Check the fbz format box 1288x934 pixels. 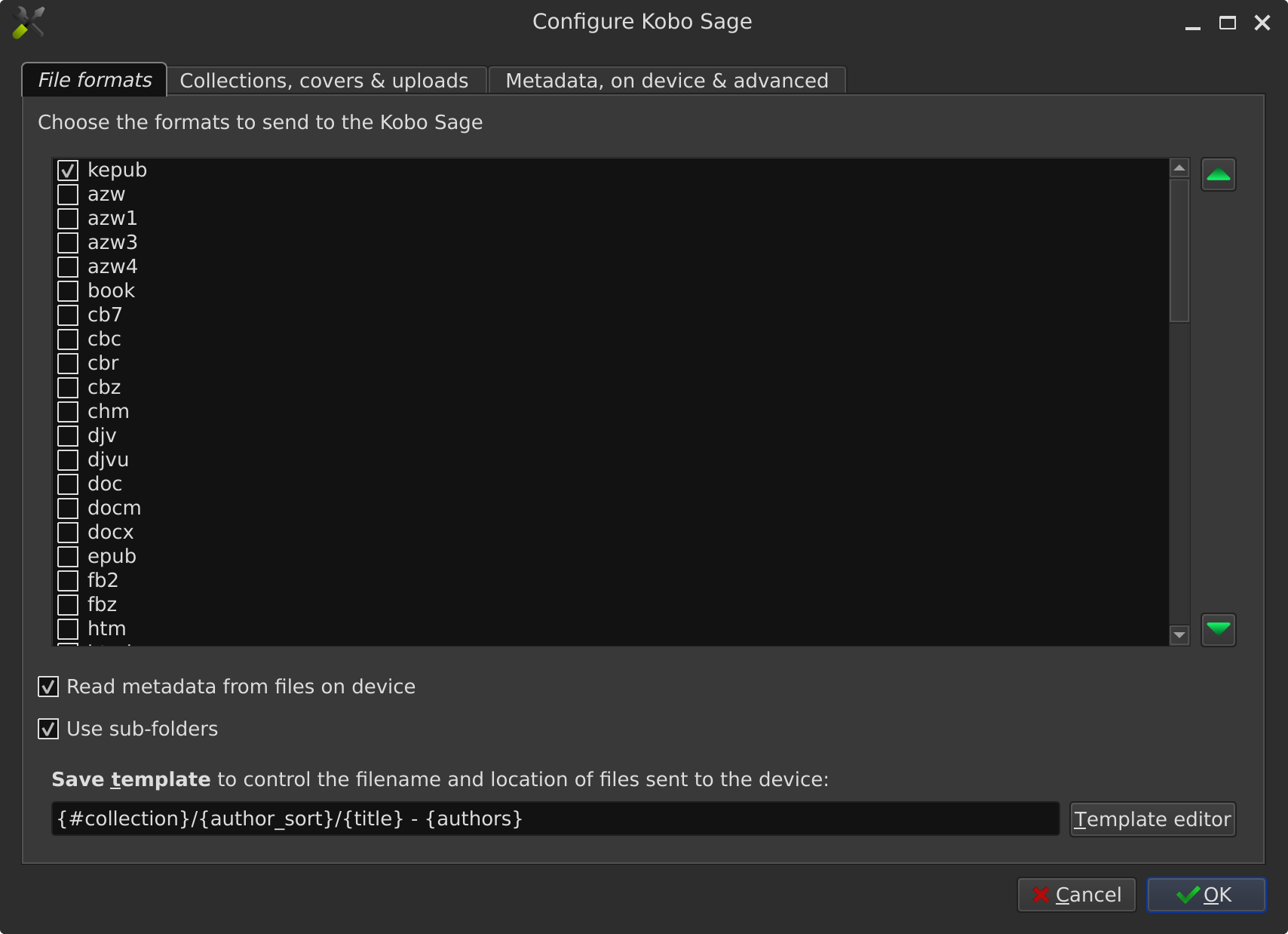coord(68,605)
